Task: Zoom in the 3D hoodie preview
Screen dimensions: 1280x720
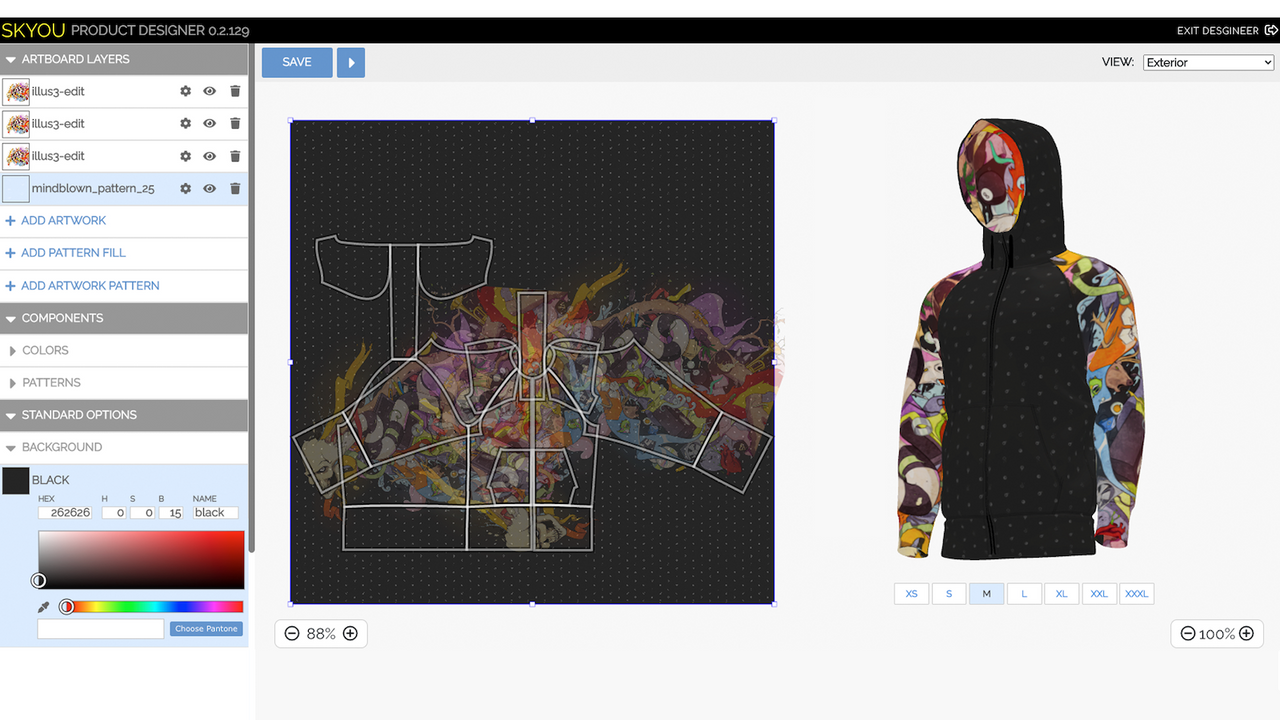Action: tap(1247, 633)
